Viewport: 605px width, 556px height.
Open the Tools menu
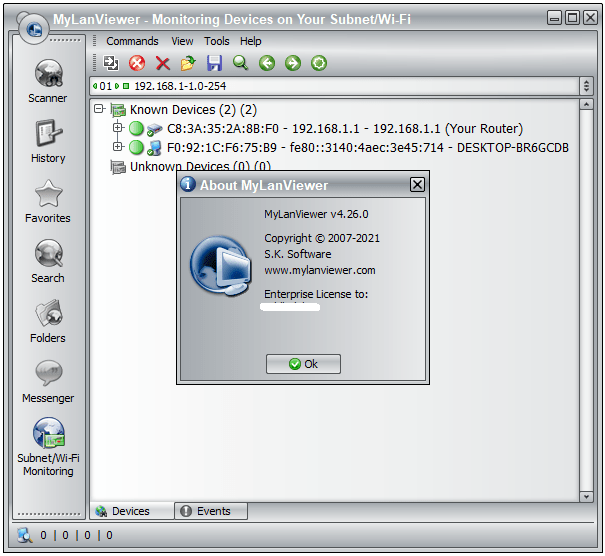click(216, 41)
